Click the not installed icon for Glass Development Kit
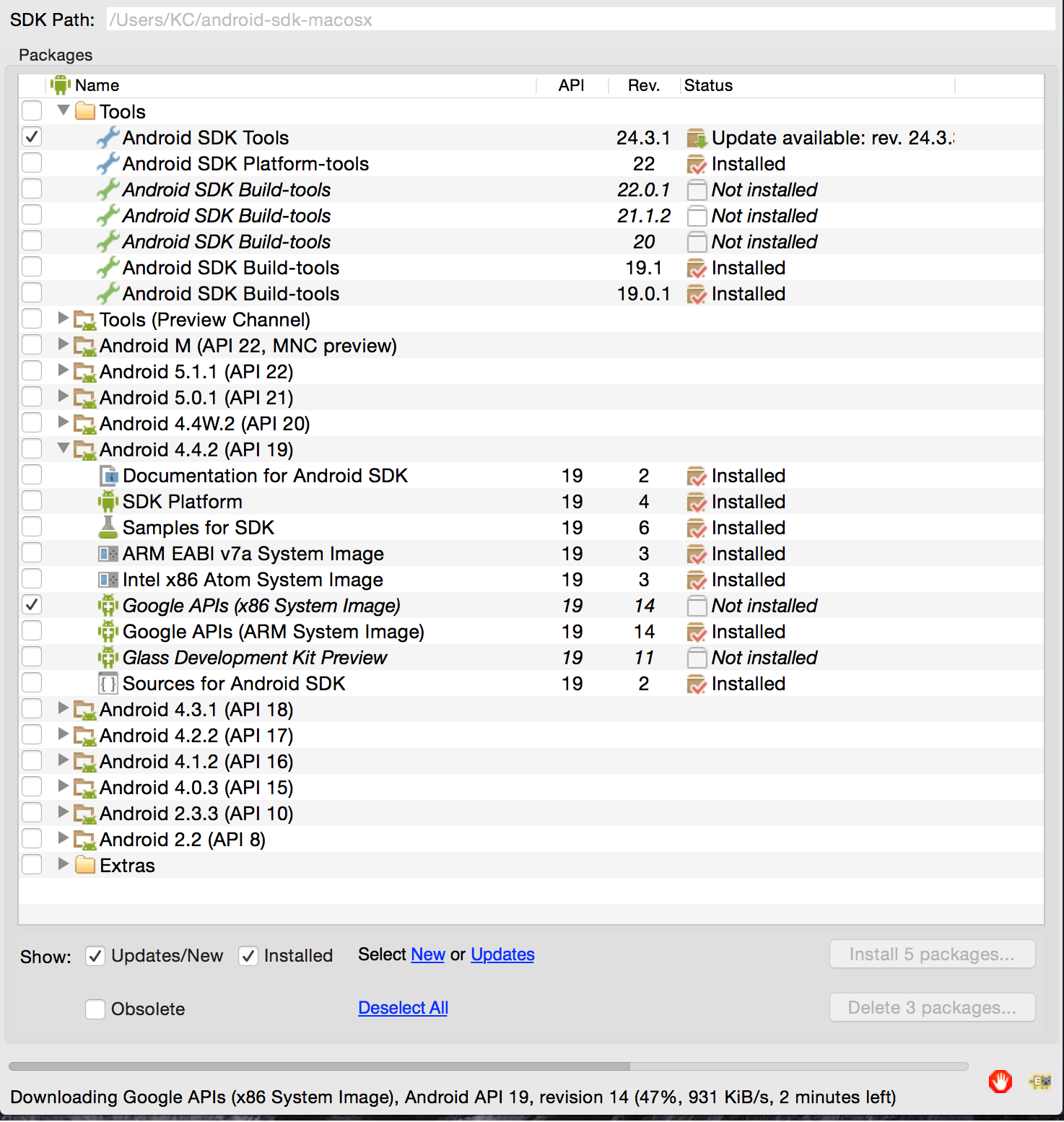Screen dimensions: 1064x1122 (697, 658)
